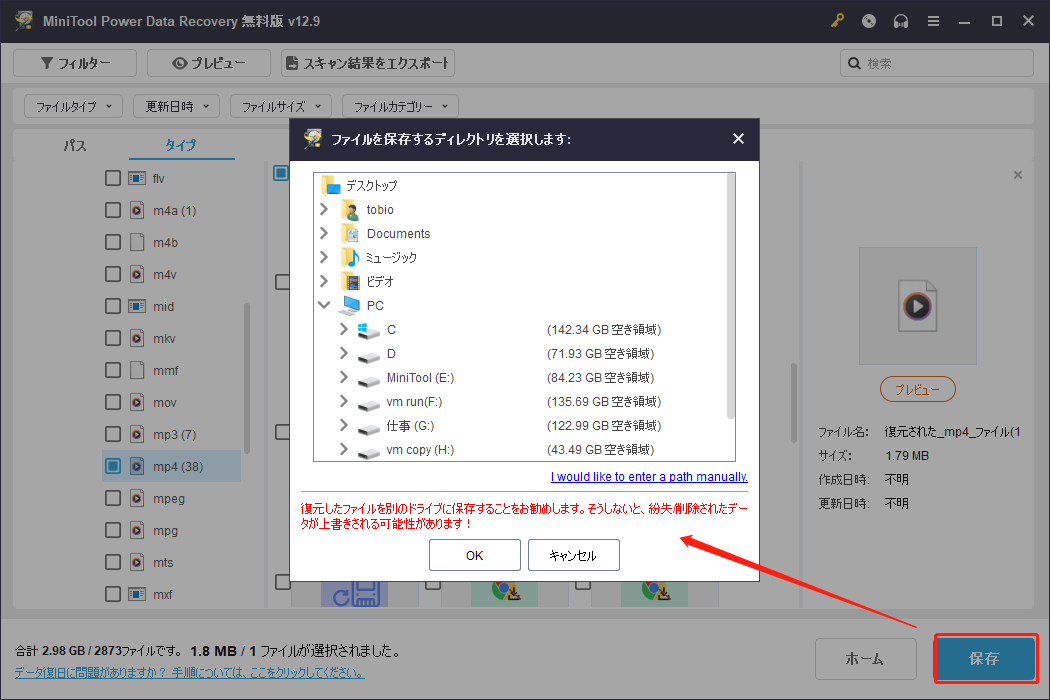Focus the 検索 search field
The width and height of the screenshot is (1050, 700).
tap(936, 63)
